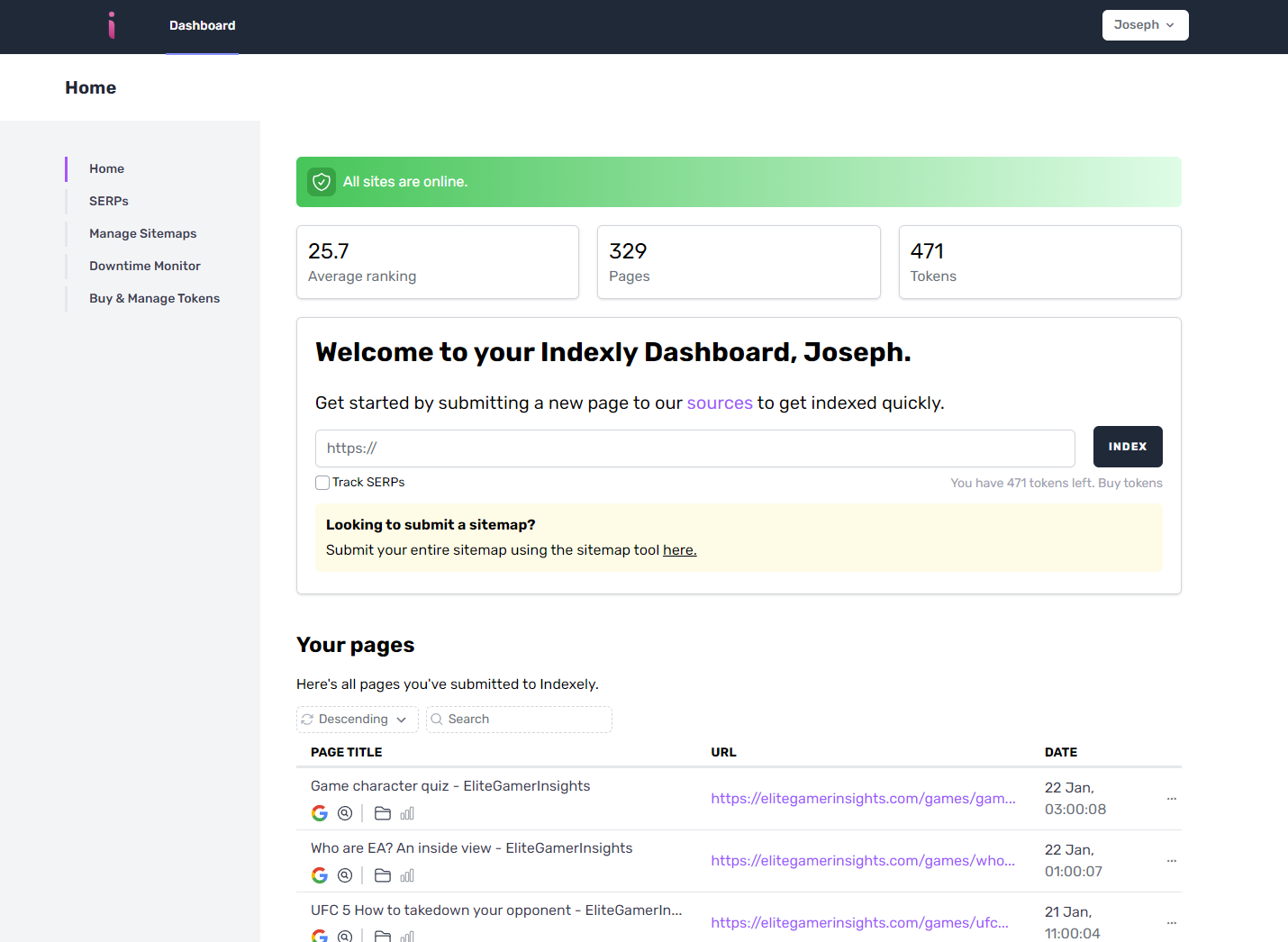Select Home in the sidebar
Image resolution: width=1288 pixels, height=942 pixels.
[106, 168]
